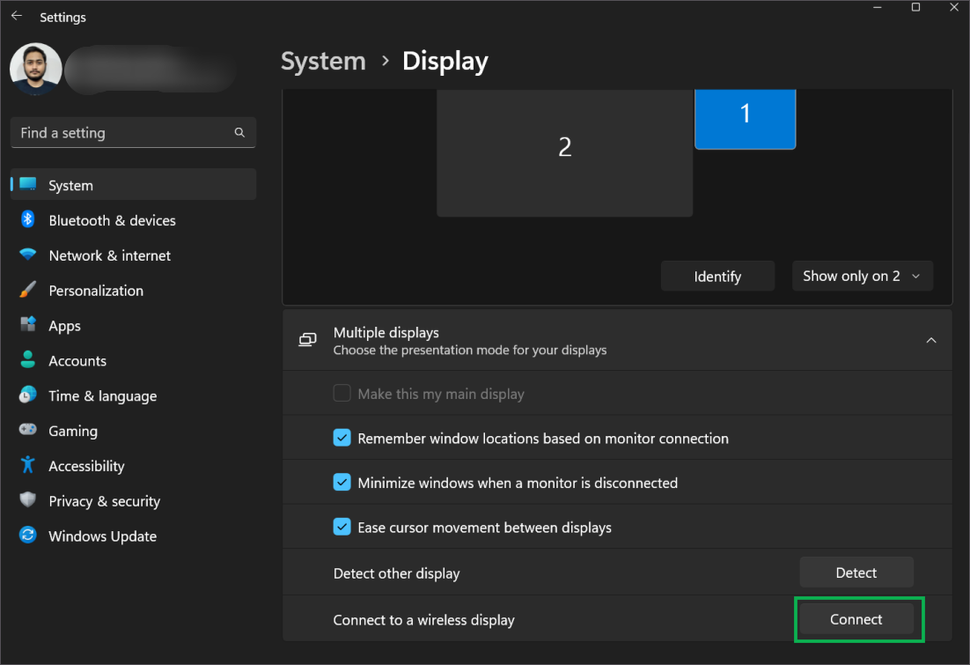Screen dimensions: 970x665
Task: Select Time & language in the sidebar
Action: click(x=26, y=396)
